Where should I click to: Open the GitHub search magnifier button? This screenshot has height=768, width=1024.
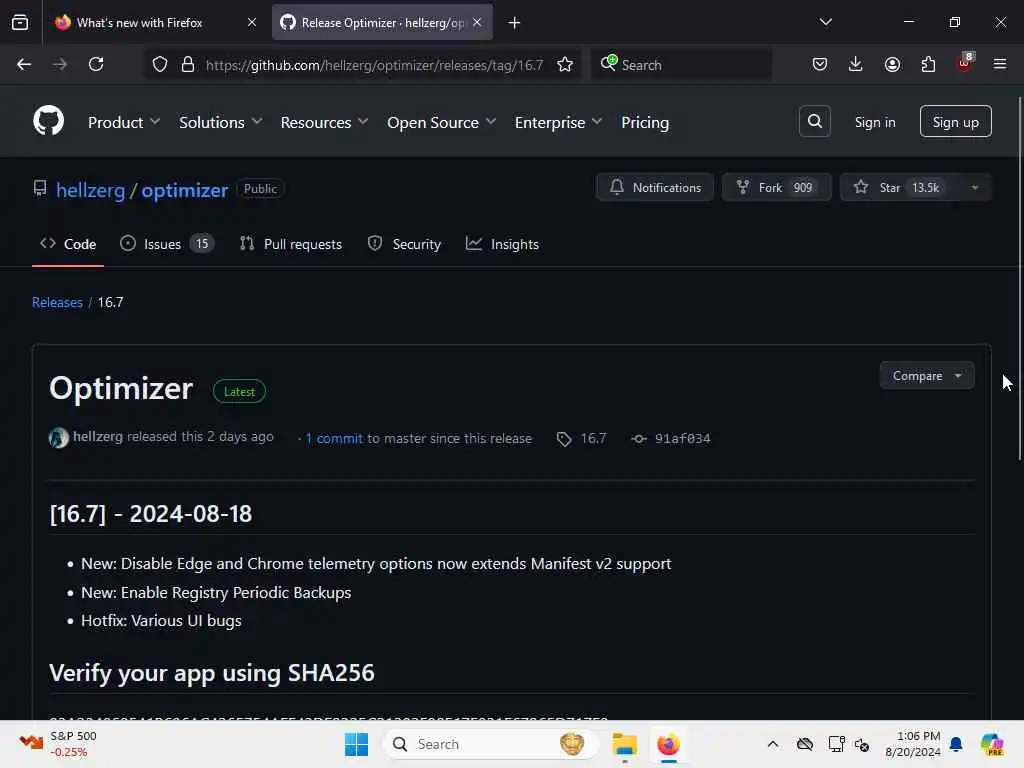pyautogui.click(x=814, y=121)
